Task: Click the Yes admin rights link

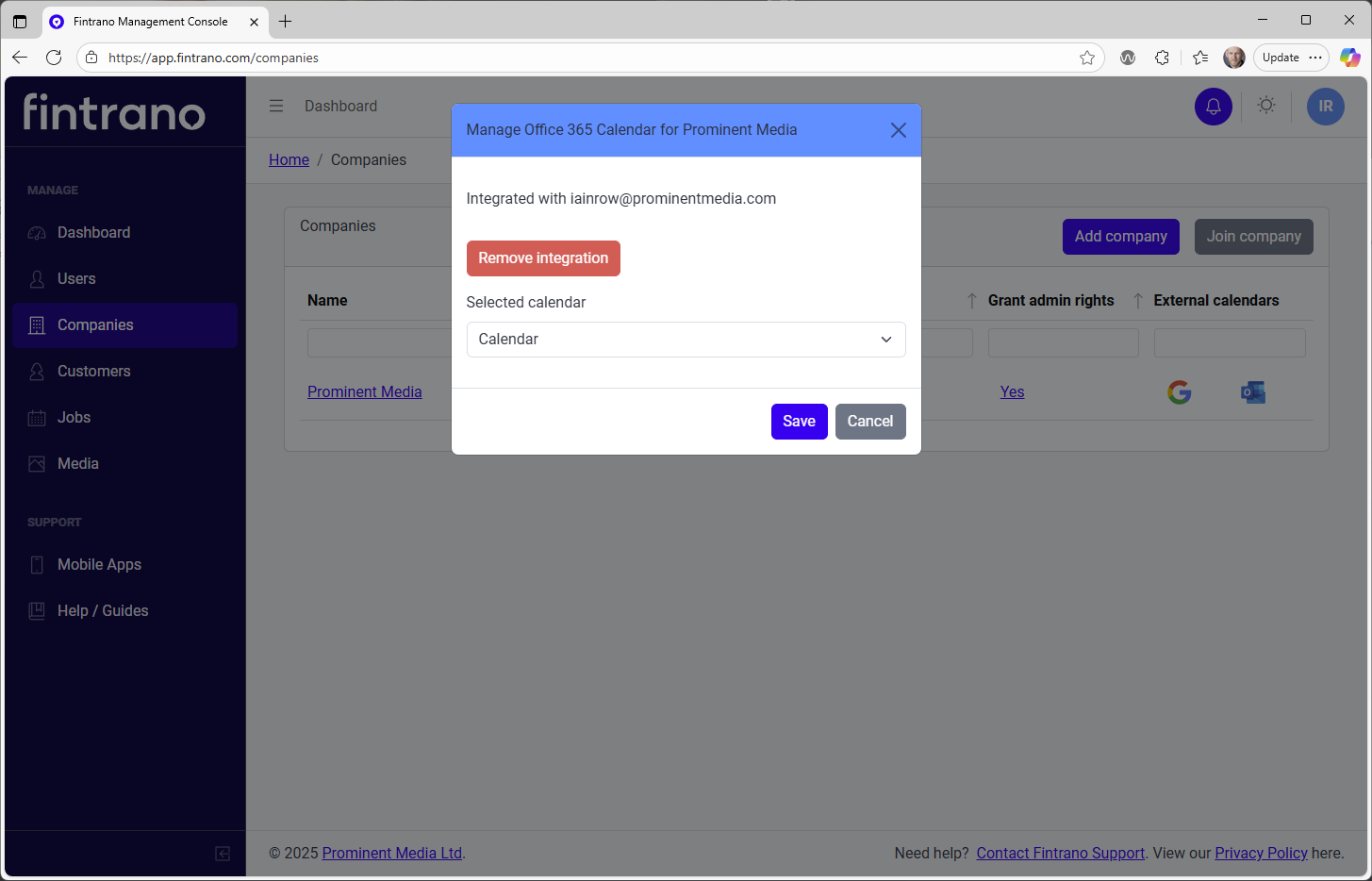Action: [1012, 392]
